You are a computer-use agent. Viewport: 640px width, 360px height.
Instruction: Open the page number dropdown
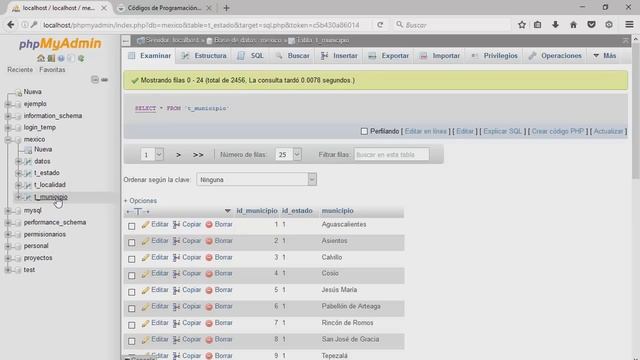152,155
